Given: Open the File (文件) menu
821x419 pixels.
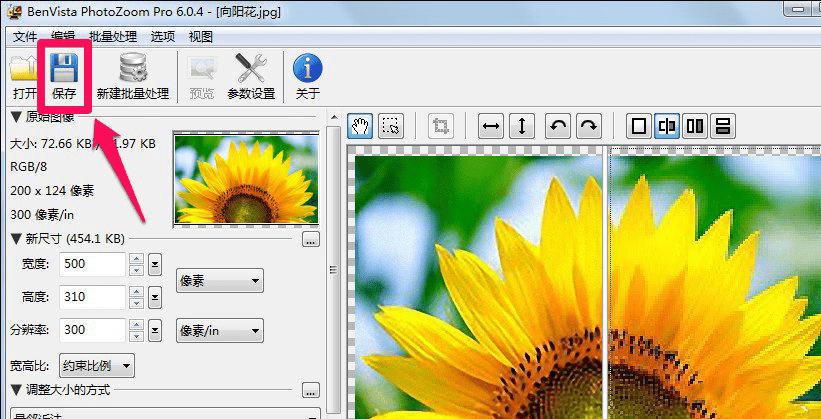Looking at the screenshot, I should [25, 37].
